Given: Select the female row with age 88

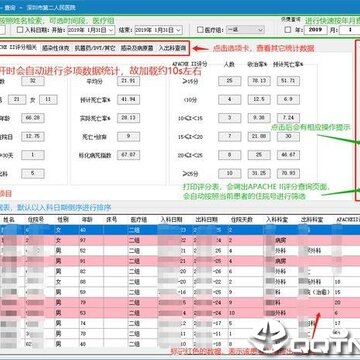Looking at the screenshot, I should point(180,282).
